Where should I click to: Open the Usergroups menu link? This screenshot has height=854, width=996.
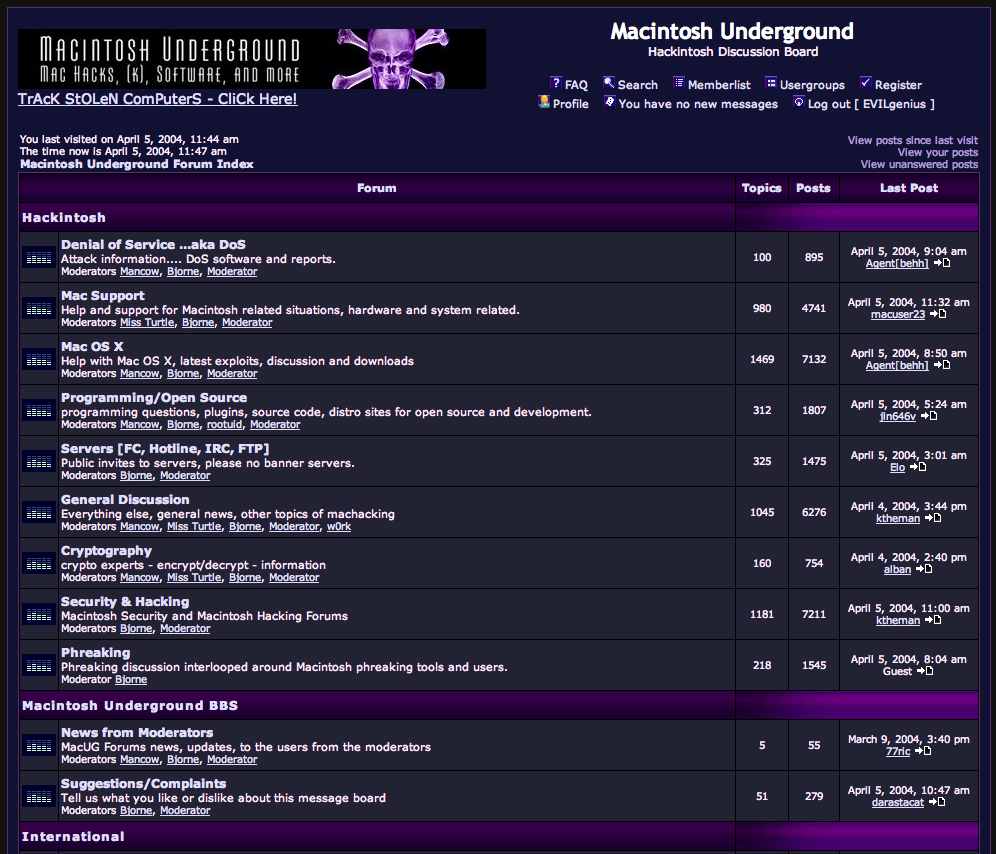(812, 85)
